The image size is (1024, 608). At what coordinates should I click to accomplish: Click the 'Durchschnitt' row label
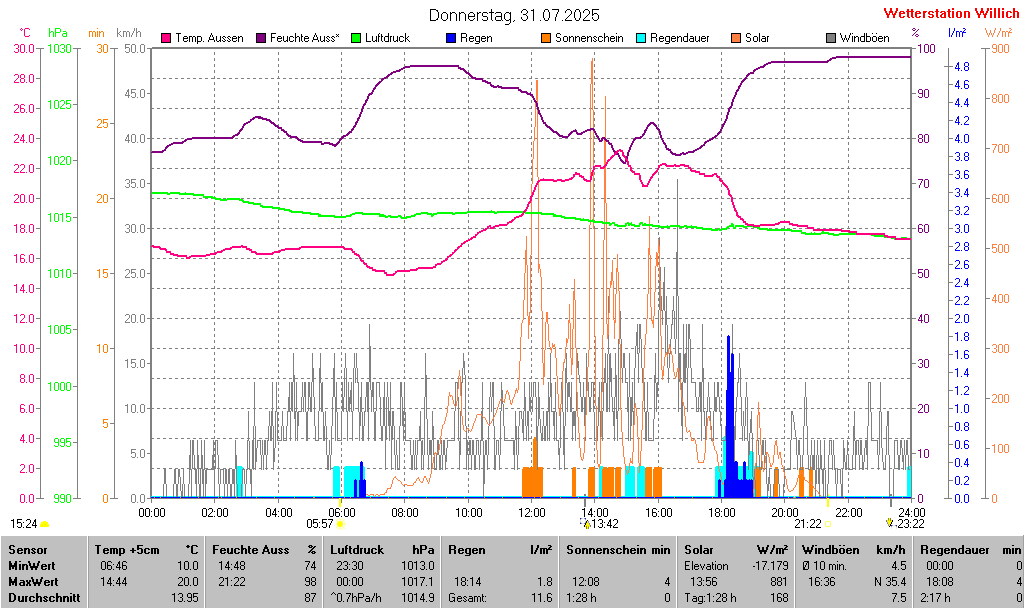click(44, 597)
